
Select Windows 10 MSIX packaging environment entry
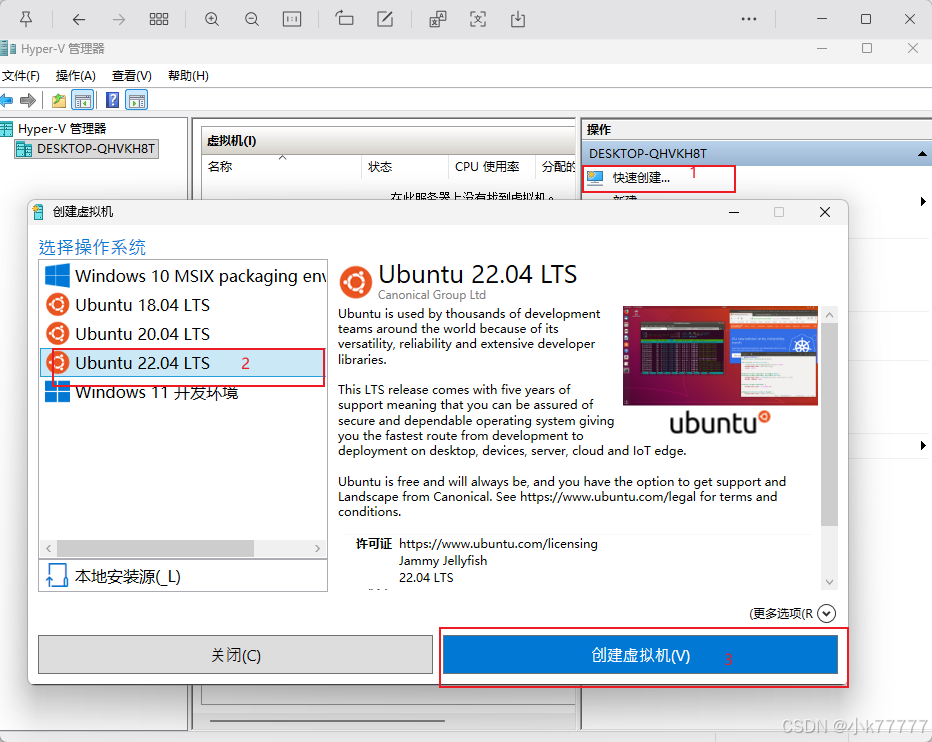coord(184,276)
